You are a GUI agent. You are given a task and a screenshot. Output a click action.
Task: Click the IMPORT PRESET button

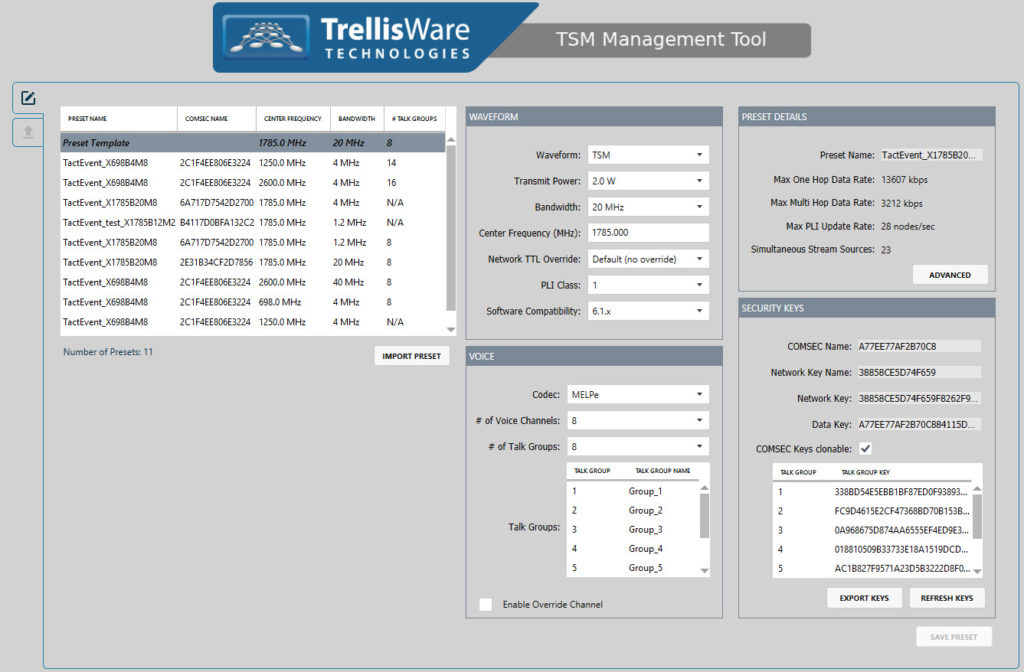[x=411, y=355]
